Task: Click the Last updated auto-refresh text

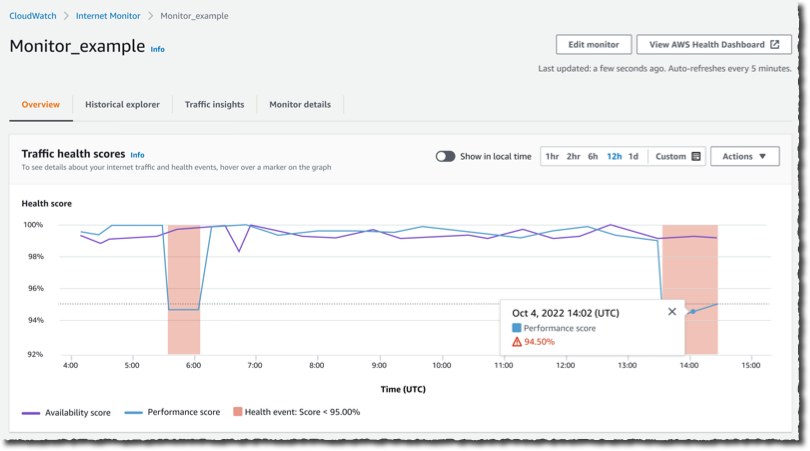Action: pyautogui.click(x=665, y=68)
